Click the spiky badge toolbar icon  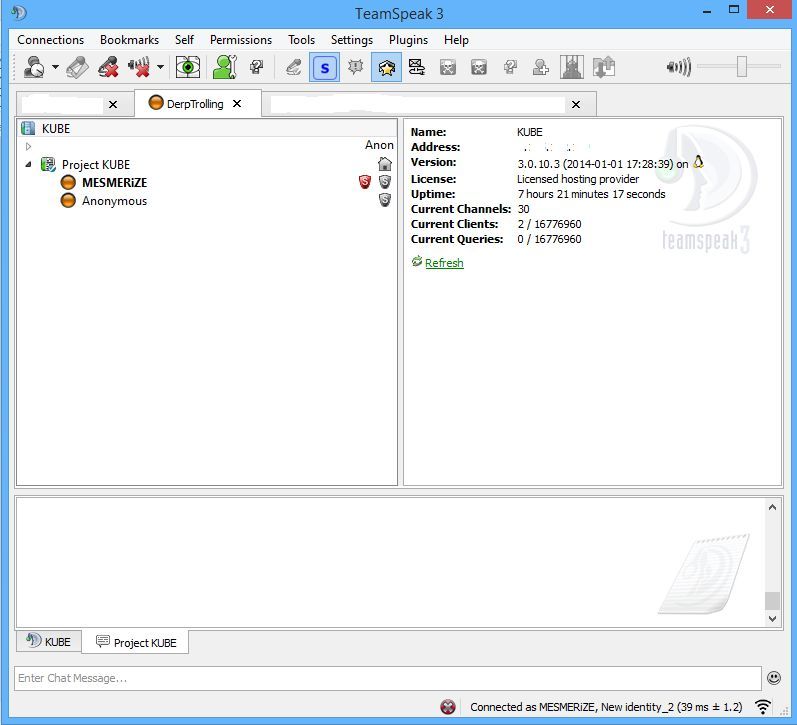click(x=355, y=67)
